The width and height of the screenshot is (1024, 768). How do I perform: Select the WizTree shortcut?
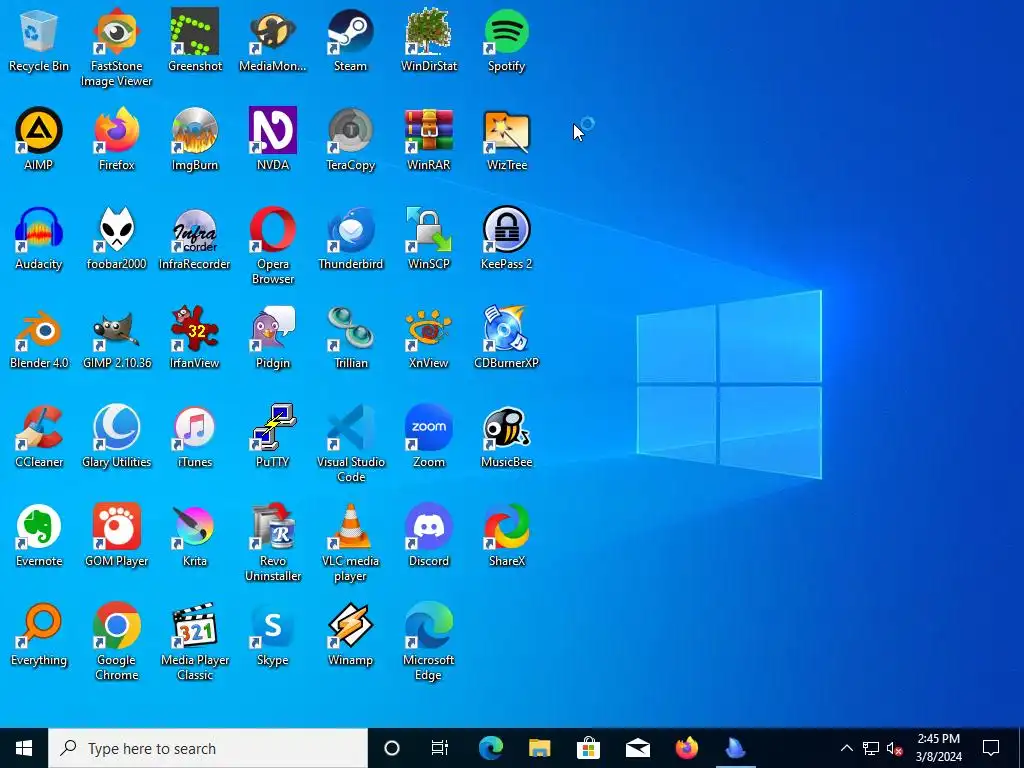click(x=507, y=130)
